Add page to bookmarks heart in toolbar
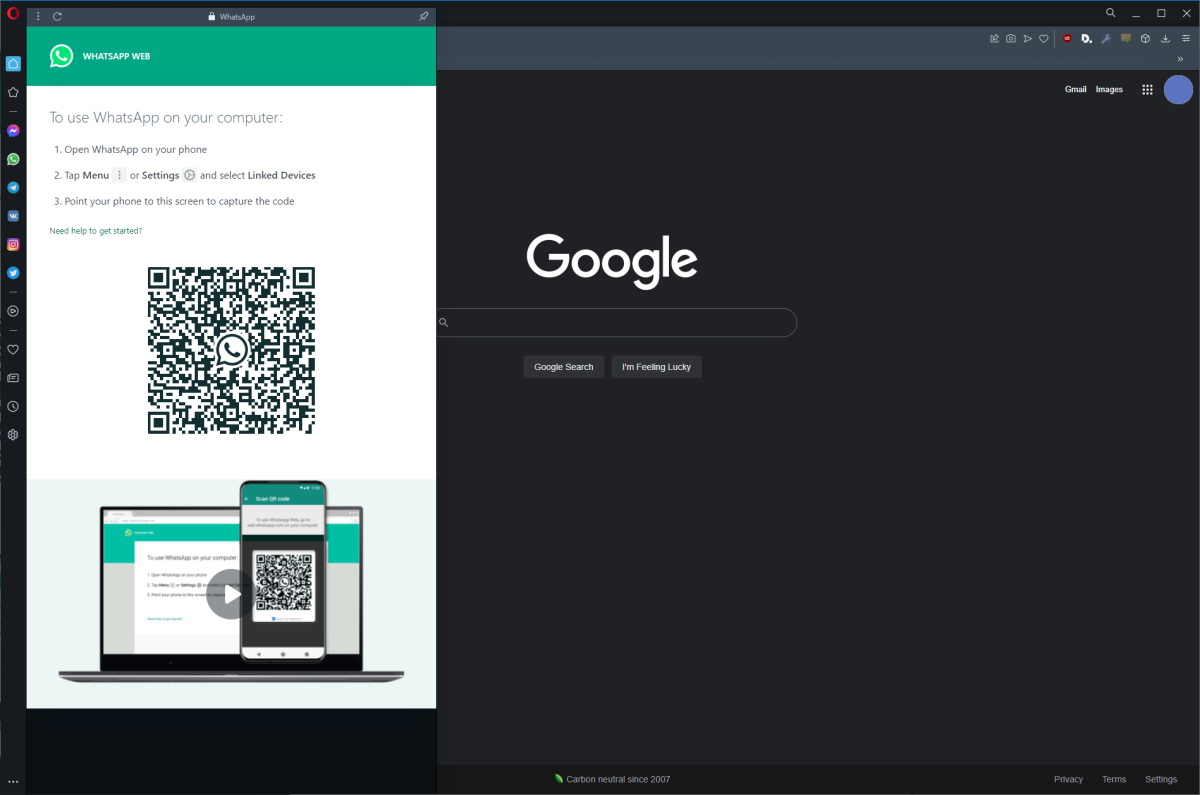The height and width of the screenshot is (795, 1200). tap(1043, 38)
